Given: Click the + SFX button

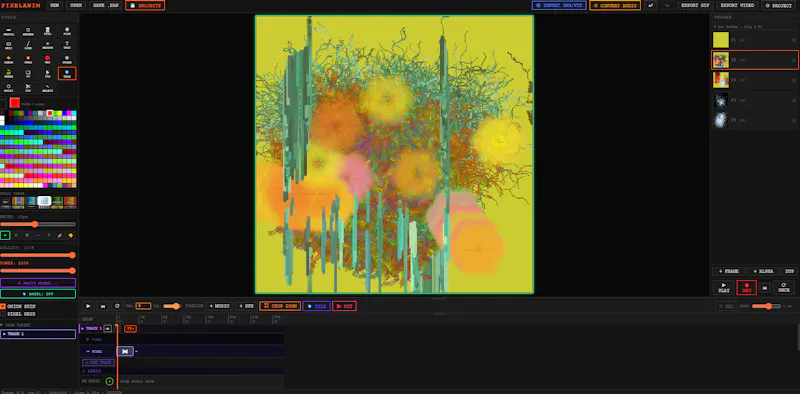Looking at the screenshot, I should (x=246, y=306).
